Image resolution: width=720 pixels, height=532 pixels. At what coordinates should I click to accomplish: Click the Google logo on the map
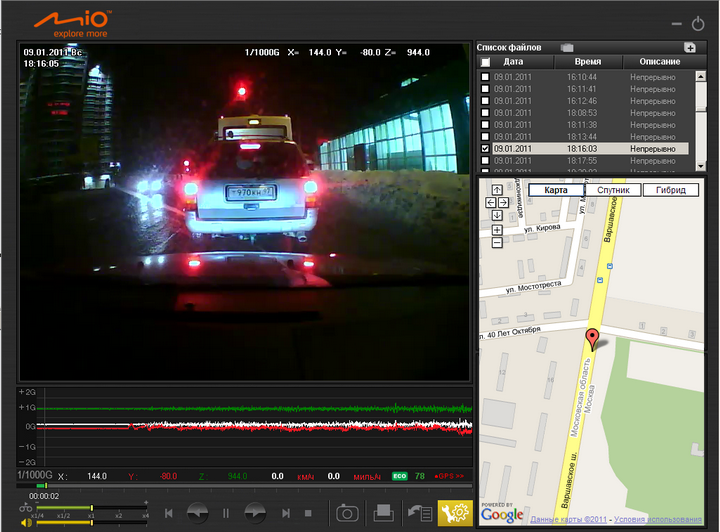coord(502,515)
